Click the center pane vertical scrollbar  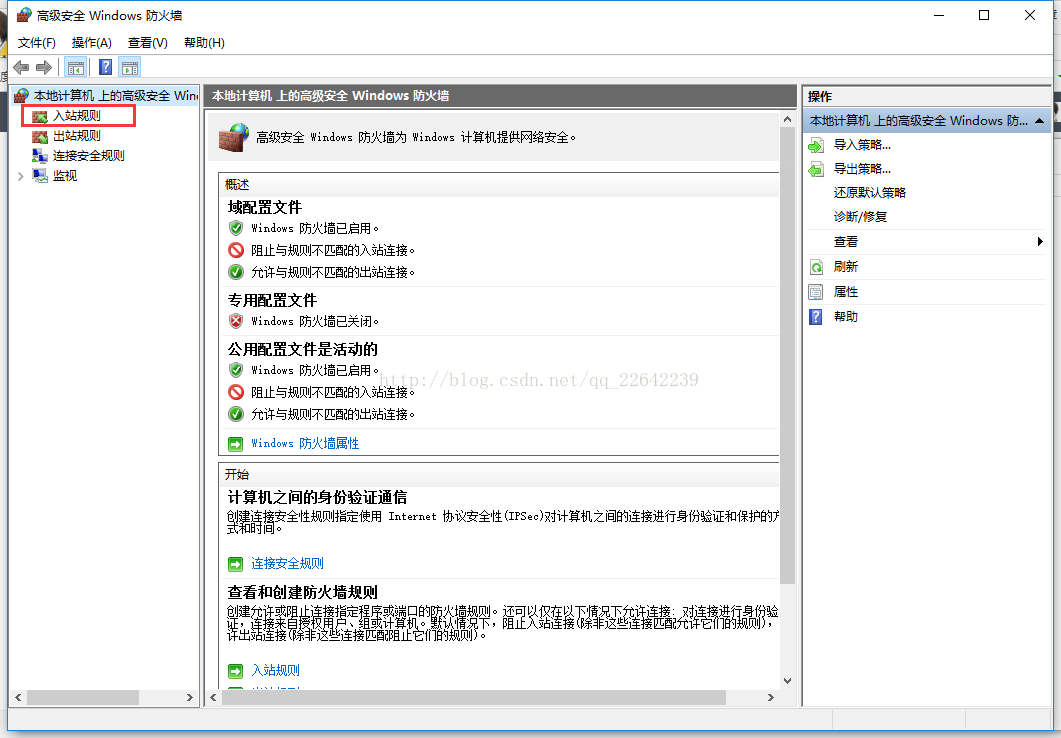pyautogui.click(x=787, y=400)
